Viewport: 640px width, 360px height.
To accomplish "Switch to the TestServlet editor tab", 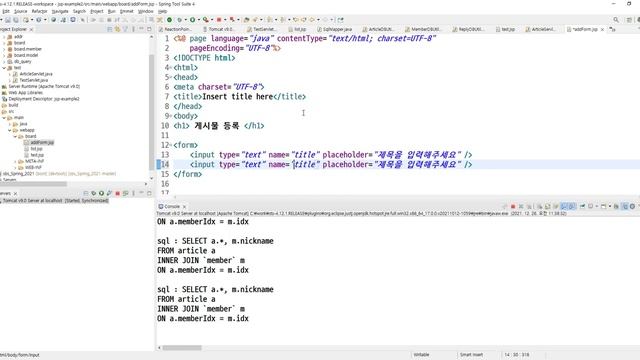I will coord(262,29).
